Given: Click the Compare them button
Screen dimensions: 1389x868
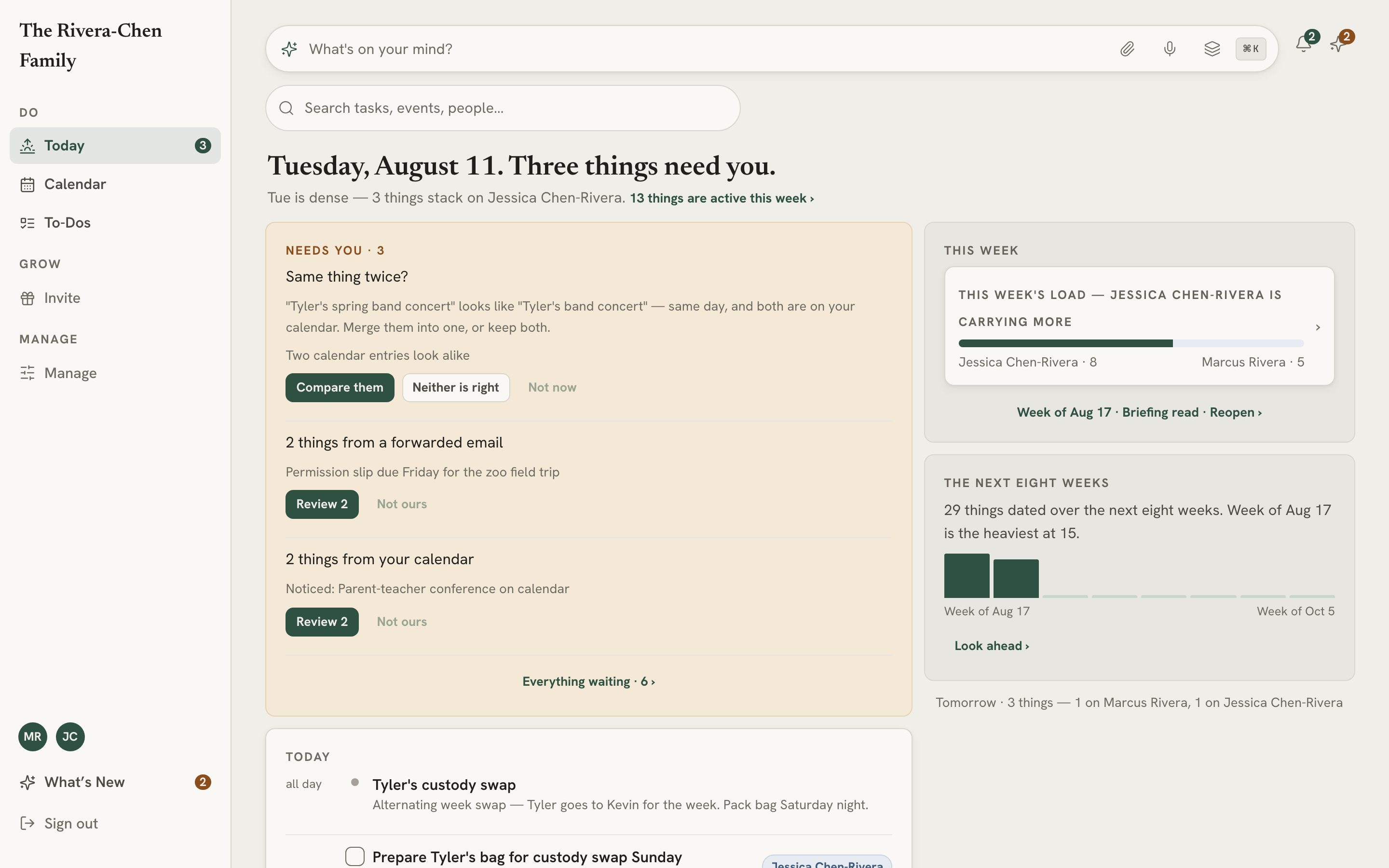Looking at the screenshot, I should [x=340, y=388].
